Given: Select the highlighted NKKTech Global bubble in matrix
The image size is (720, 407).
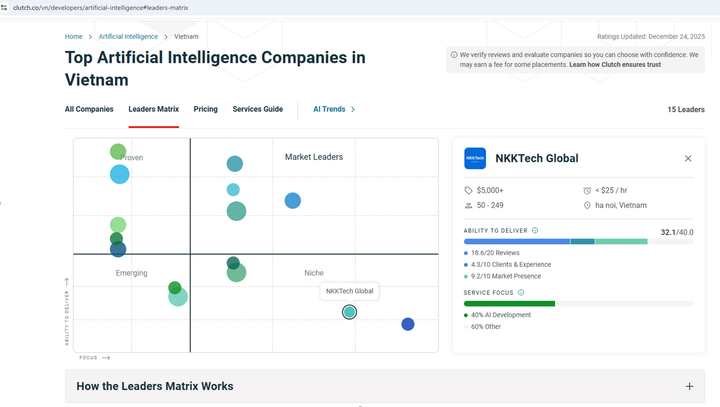Looking at the screenshot, I should tap(349, 312).
